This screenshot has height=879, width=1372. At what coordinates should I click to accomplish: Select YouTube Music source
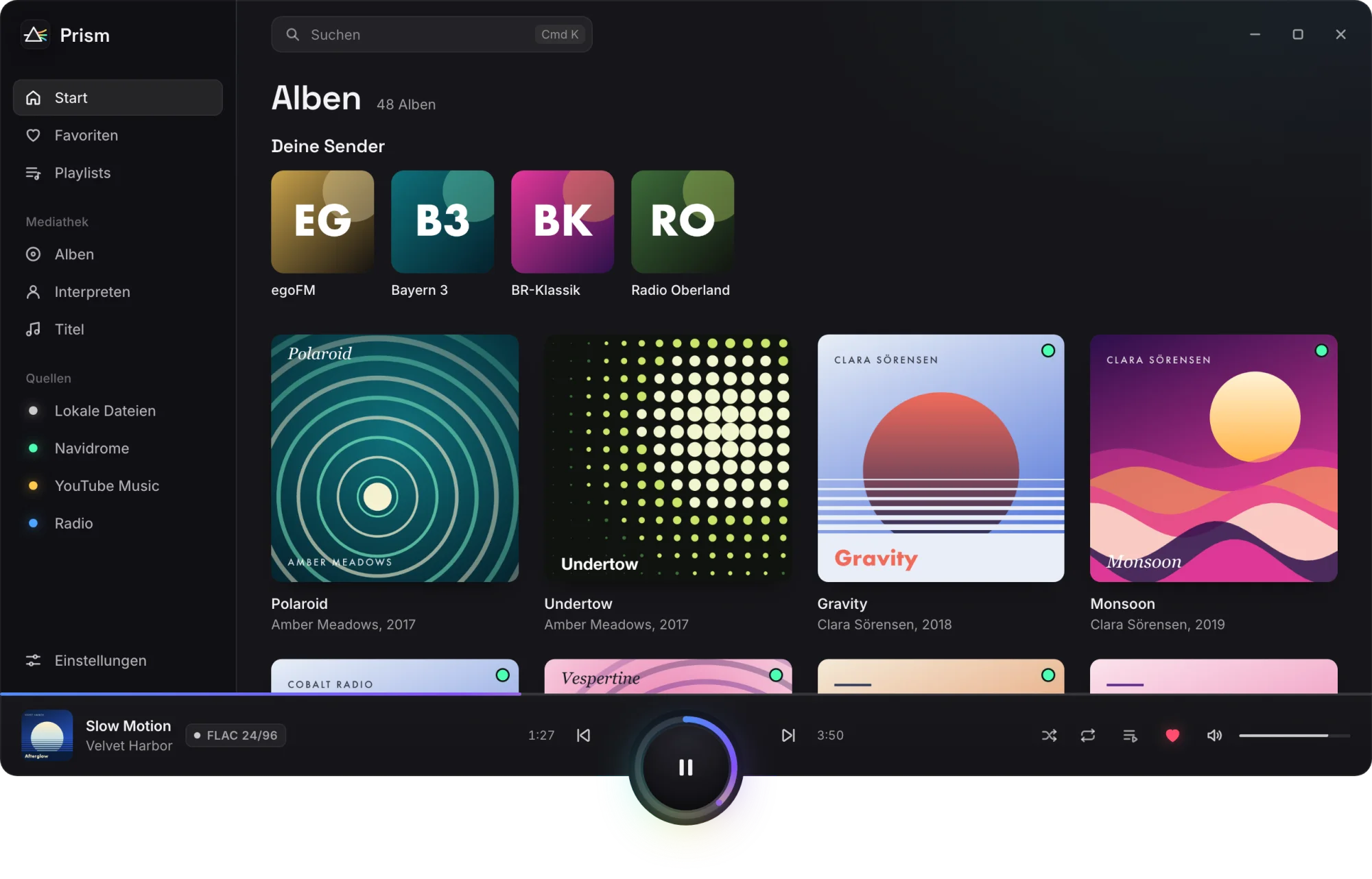(117, 485)
